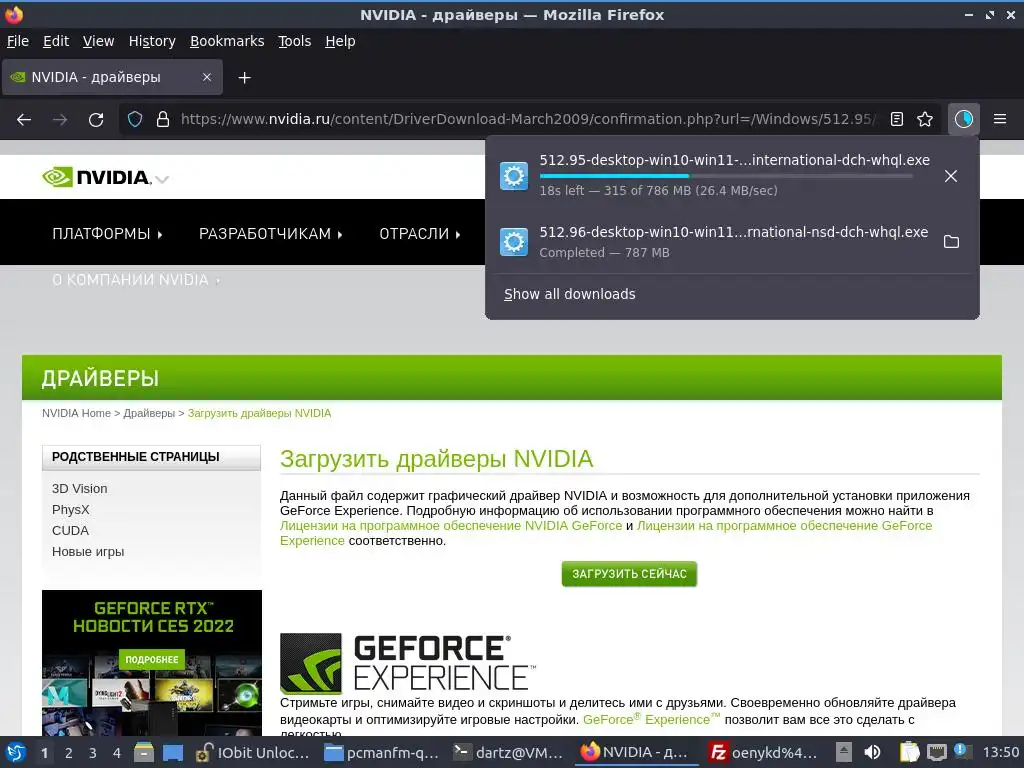The width and height of the screenshot is (1024, 768).
Task: Bookmark this page with the star
Action: 925,119
